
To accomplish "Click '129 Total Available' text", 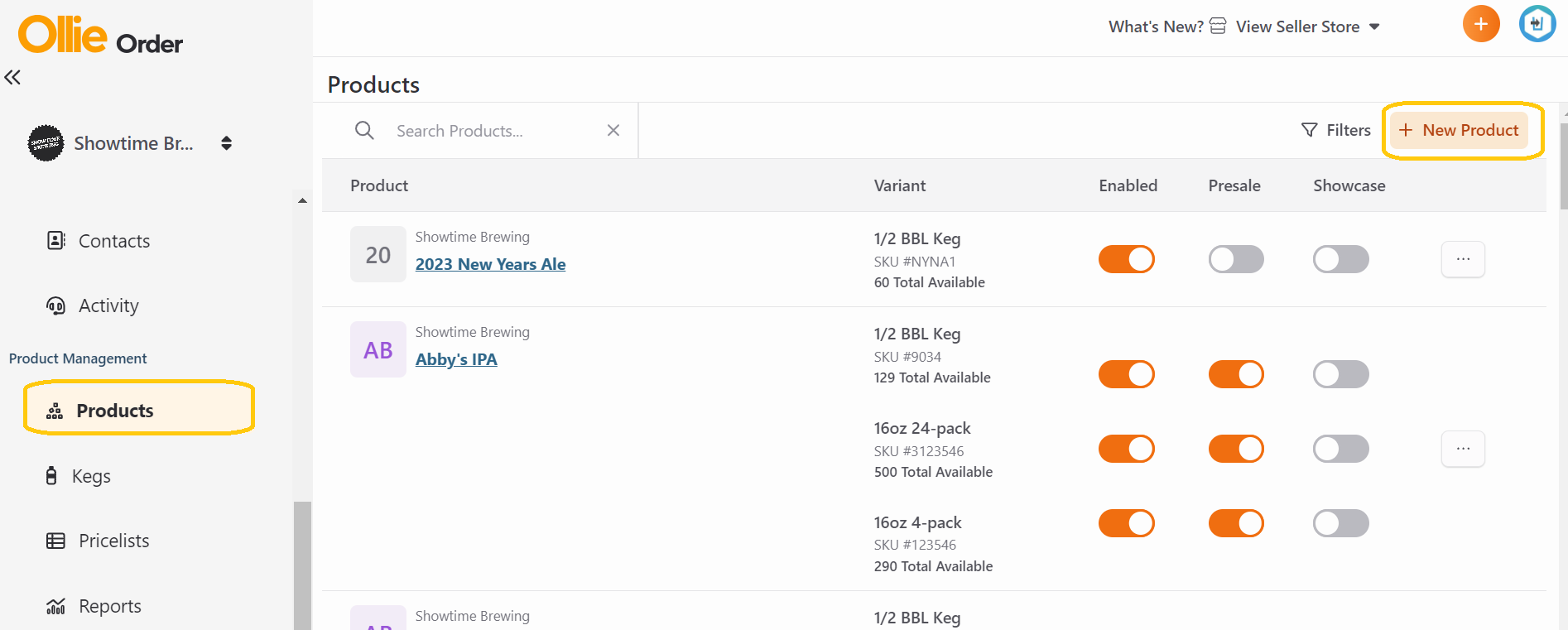I will (932, 378).
